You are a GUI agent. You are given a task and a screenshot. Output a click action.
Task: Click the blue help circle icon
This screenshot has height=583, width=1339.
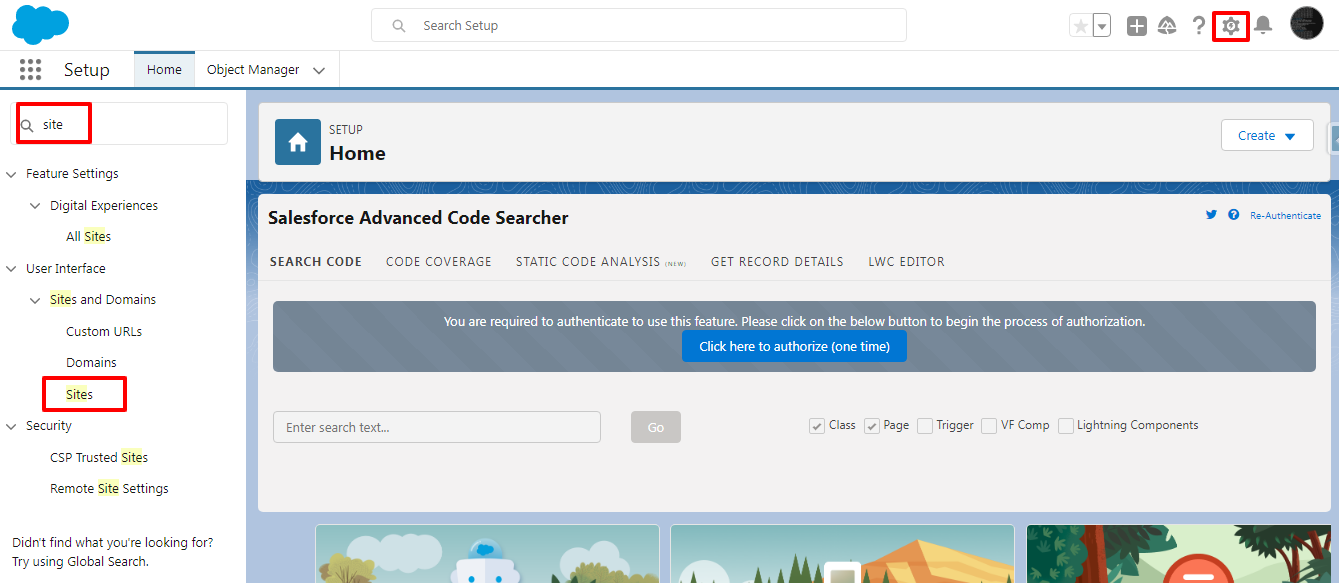point(1233,215)
